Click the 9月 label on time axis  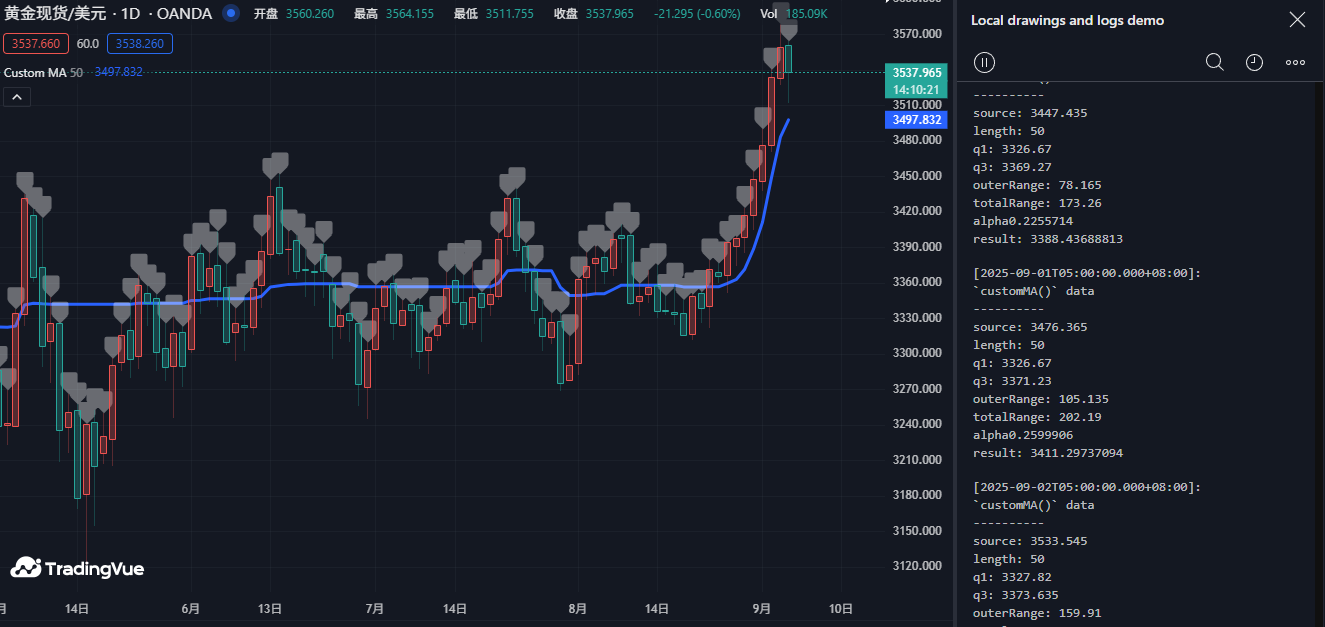pos(763,608)
